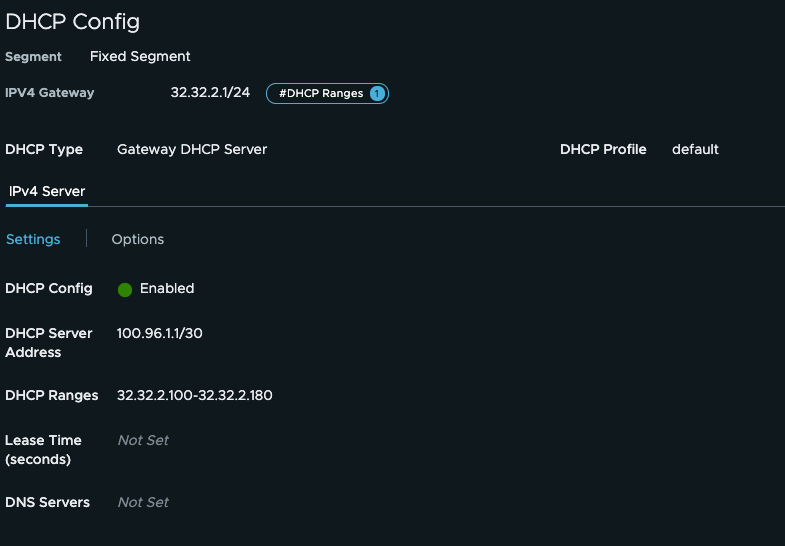Viewport: 785px width, 546px height.
Task: Click the Lease Time Not Set value
Action: click(143, 441)
